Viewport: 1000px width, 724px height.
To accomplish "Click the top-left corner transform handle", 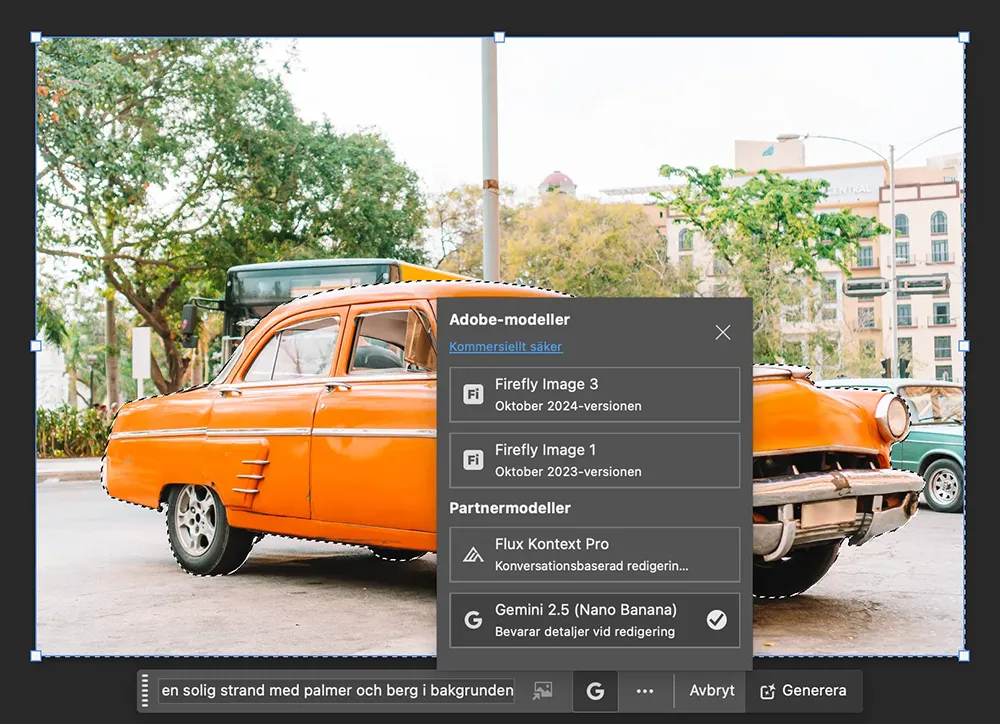I will pos(36,37).
